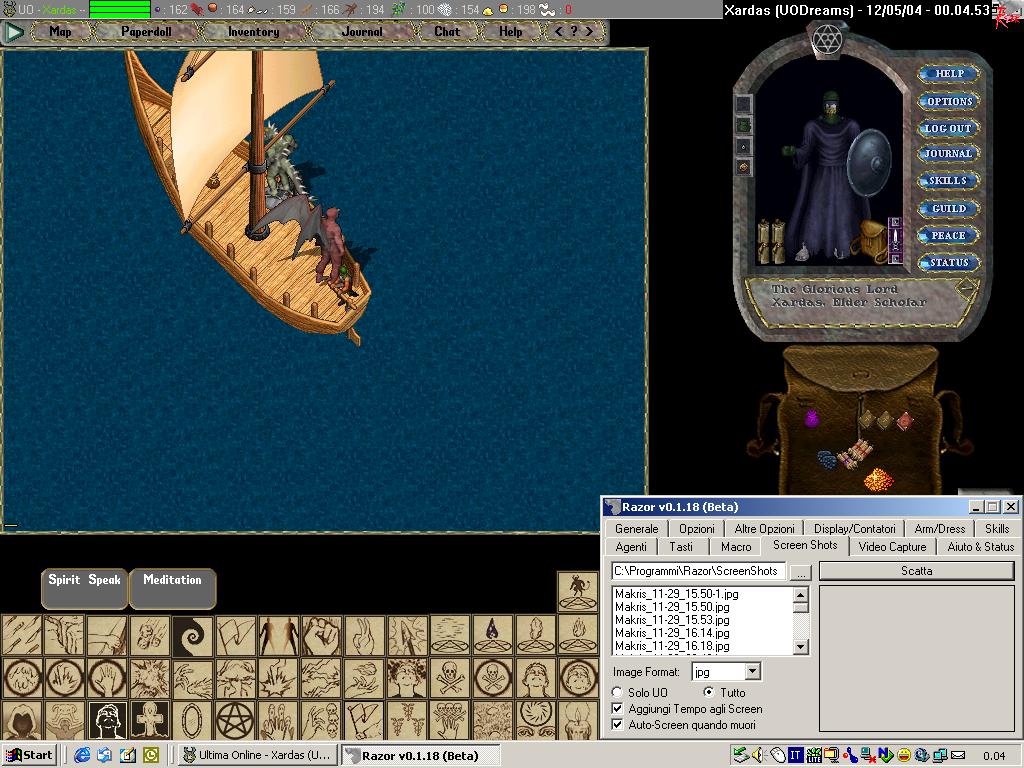Screen dimensions: 1024x768
Task: Select Makris_11-29_16.14.jpg in the list
Action: 672,633
